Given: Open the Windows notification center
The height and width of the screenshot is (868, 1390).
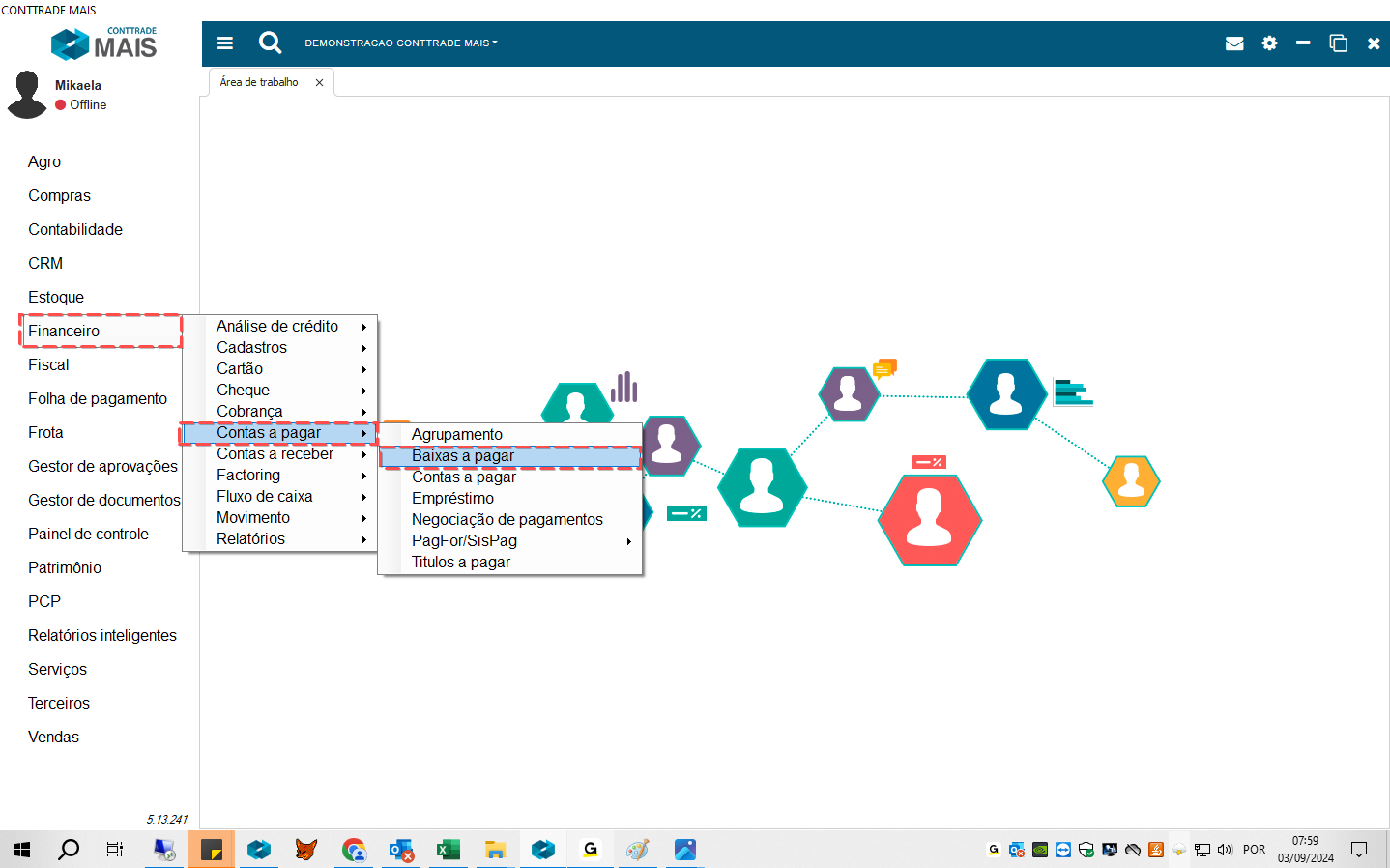Looking at the screenshot, I should (1359, 850).
